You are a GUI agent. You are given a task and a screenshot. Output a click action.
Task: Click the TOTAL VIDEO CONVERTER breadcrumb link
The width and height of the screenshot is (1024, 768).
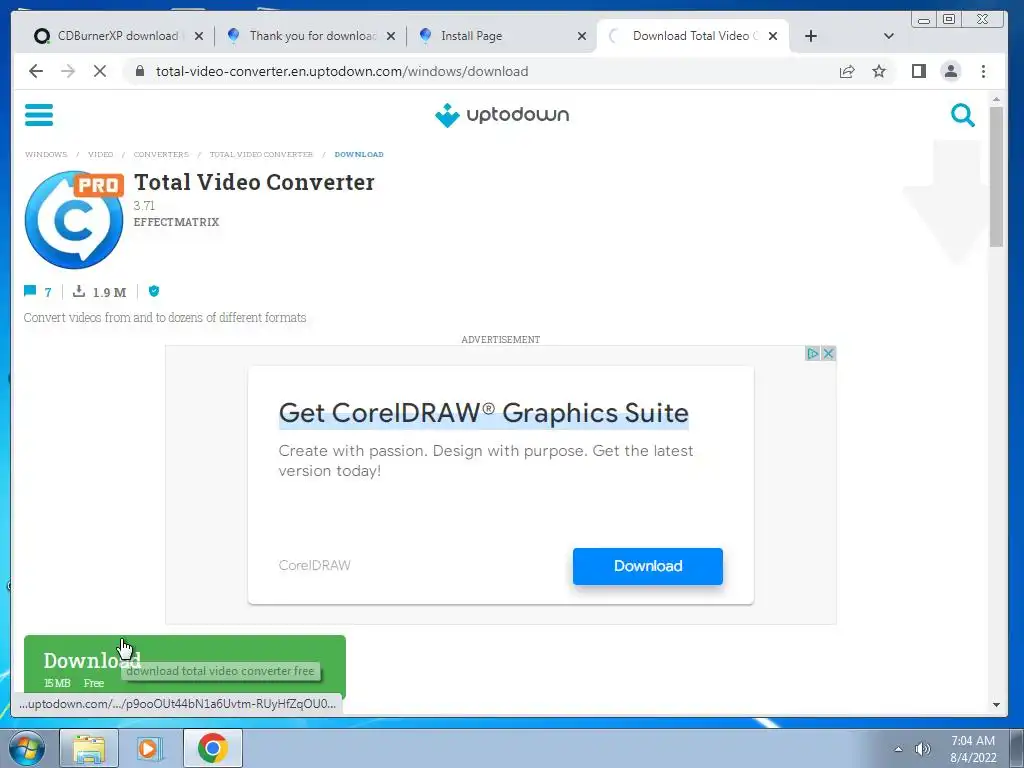[261, 155]
